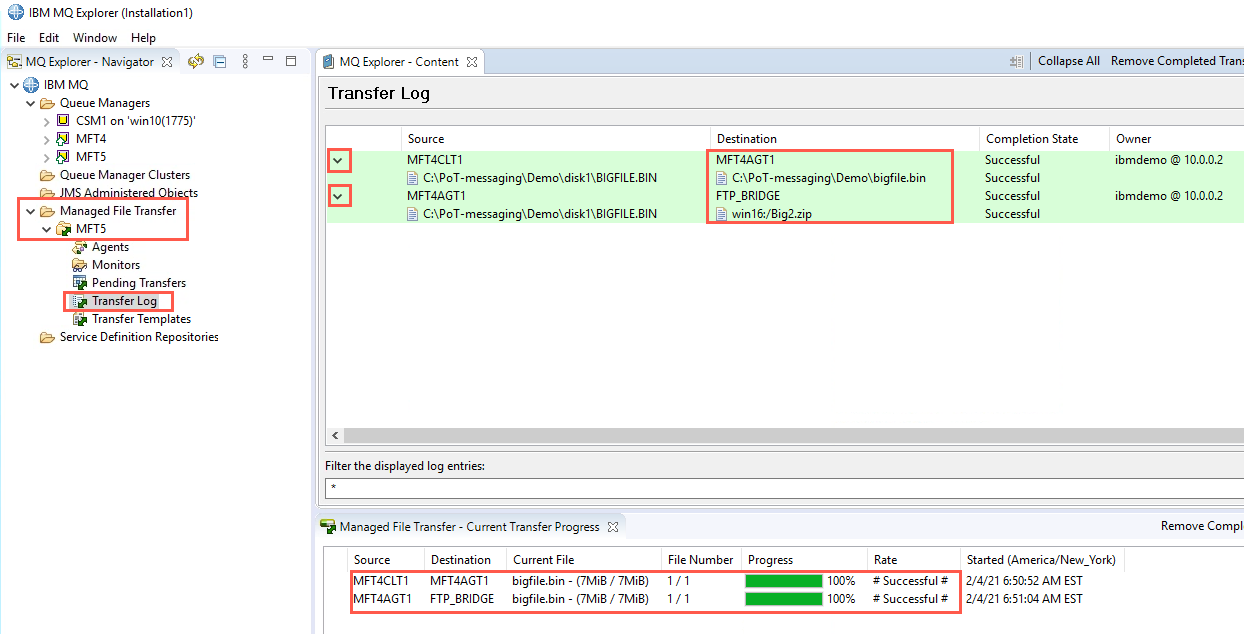The width and height of the screenshot is (1244, 634).
Task: Select the MQ Explorer - Navigator tab
Action: tap(90, 61)
